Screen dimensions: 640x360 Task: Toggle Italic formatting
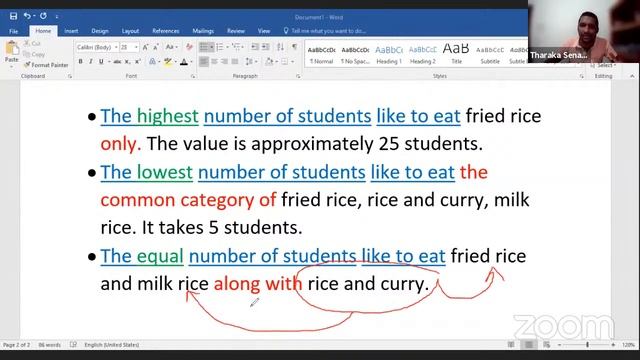click(x=91, y=62)
